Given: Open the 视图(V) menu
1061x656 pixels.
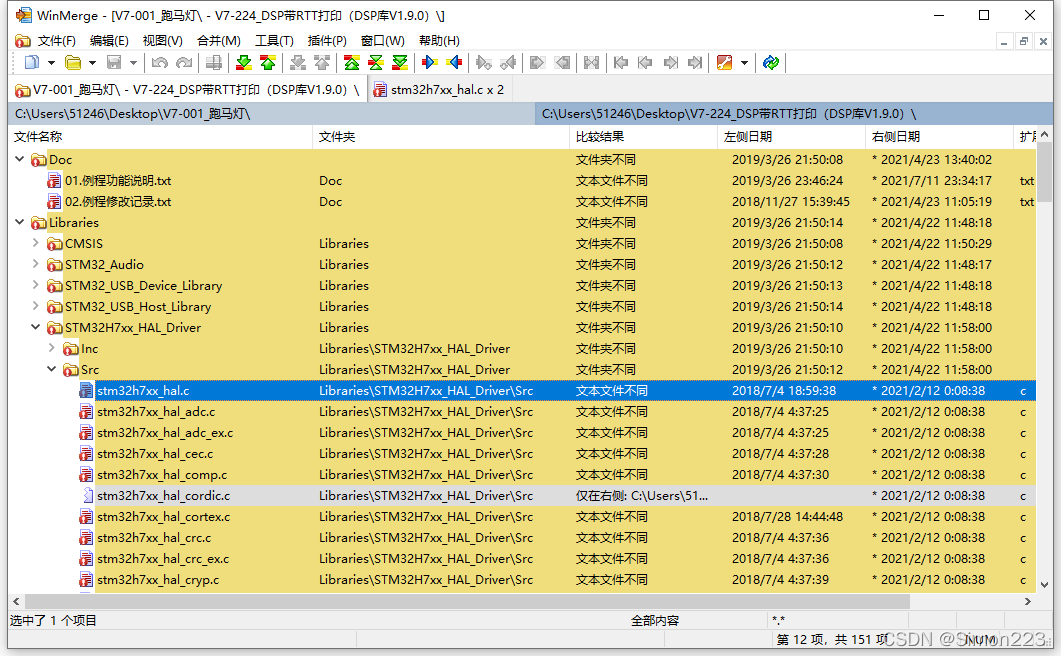Looking at the screenshot, I should (x=162, y=41).
